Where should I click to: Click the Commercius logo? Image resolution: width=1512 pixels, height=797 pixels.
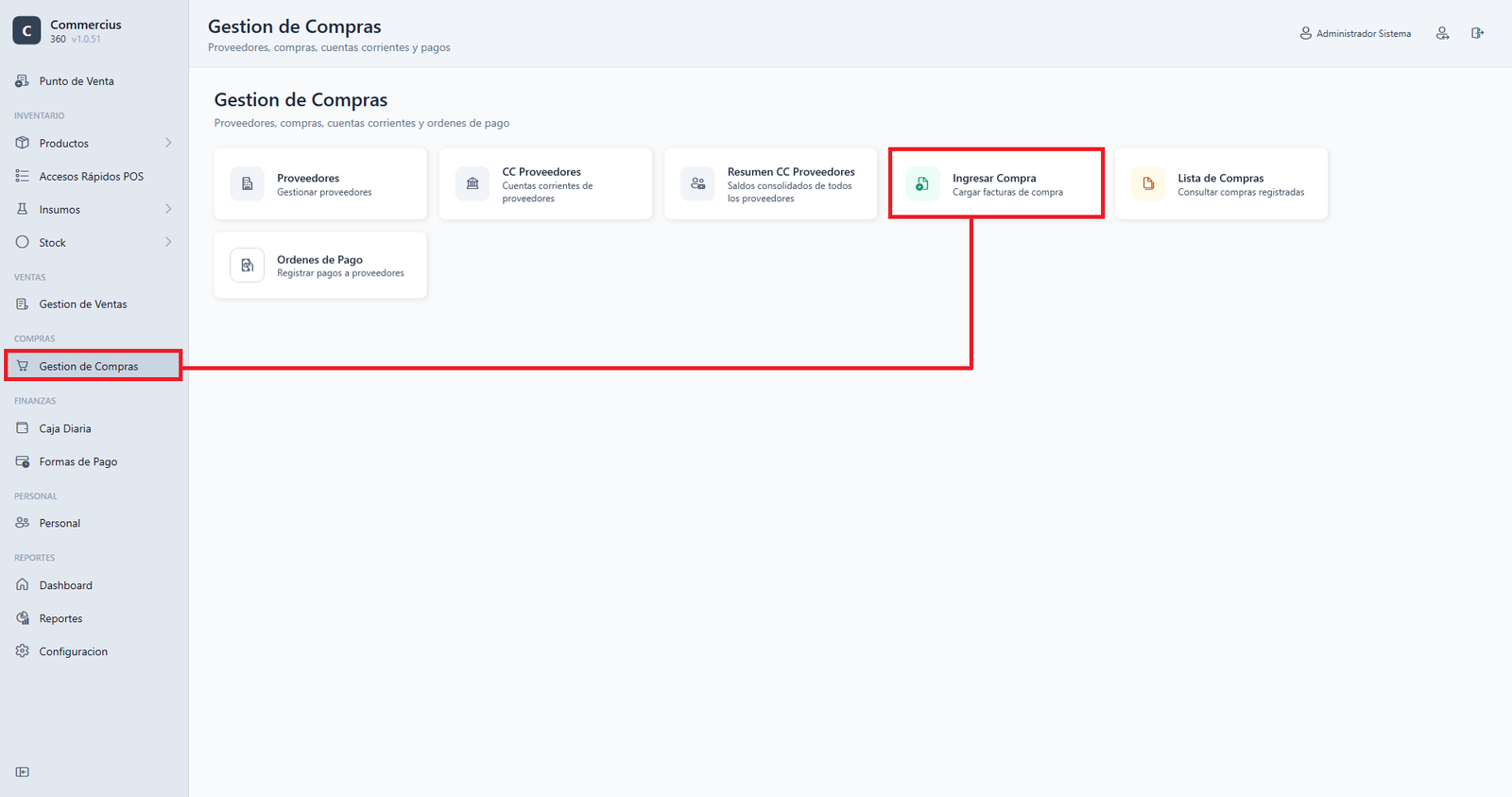[x=26, y=30]
